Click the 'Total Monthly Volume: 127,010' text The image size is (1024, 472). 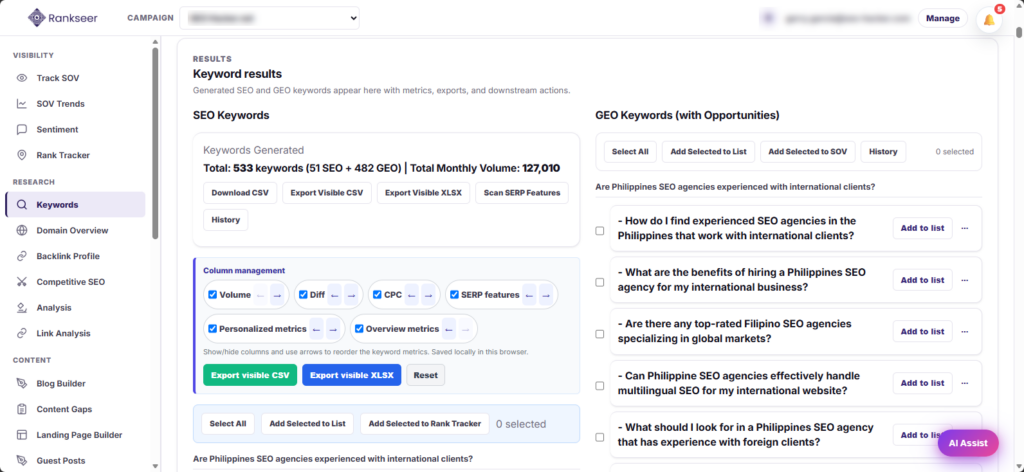(x=485, y=168)
